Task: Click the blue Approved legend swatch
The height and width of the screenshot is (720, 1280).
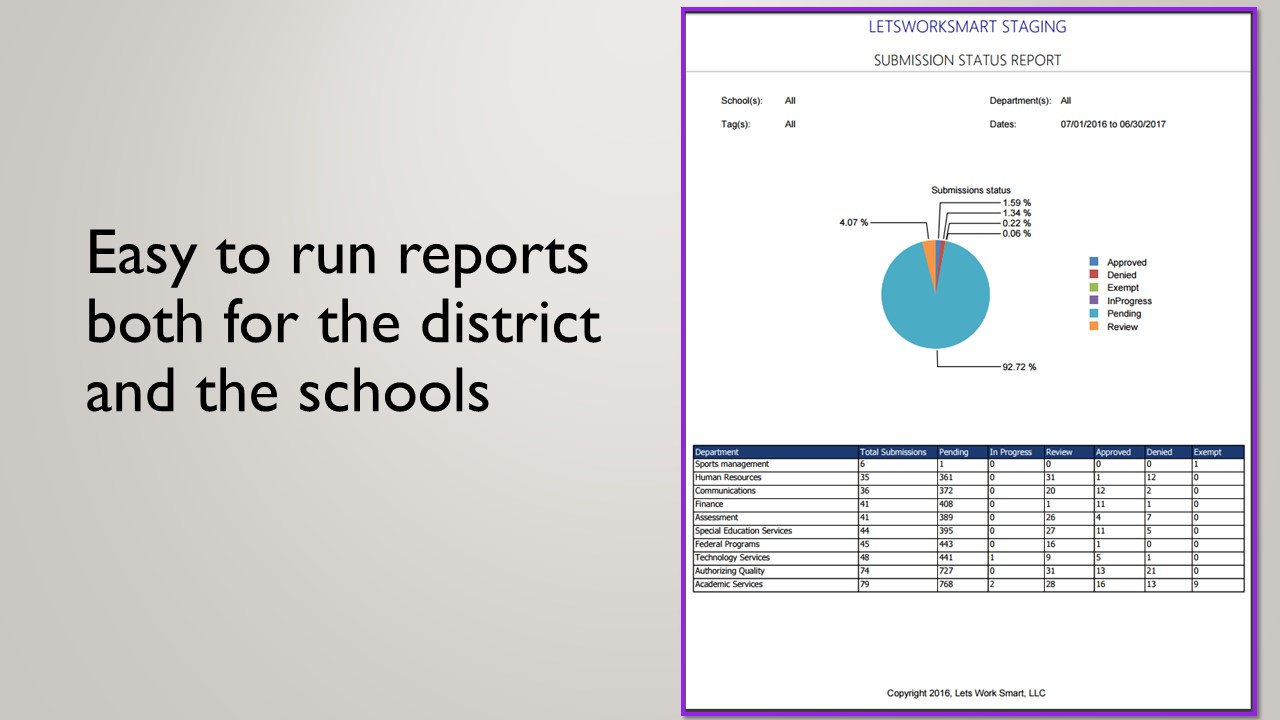Action: (x=1094, y=262)
